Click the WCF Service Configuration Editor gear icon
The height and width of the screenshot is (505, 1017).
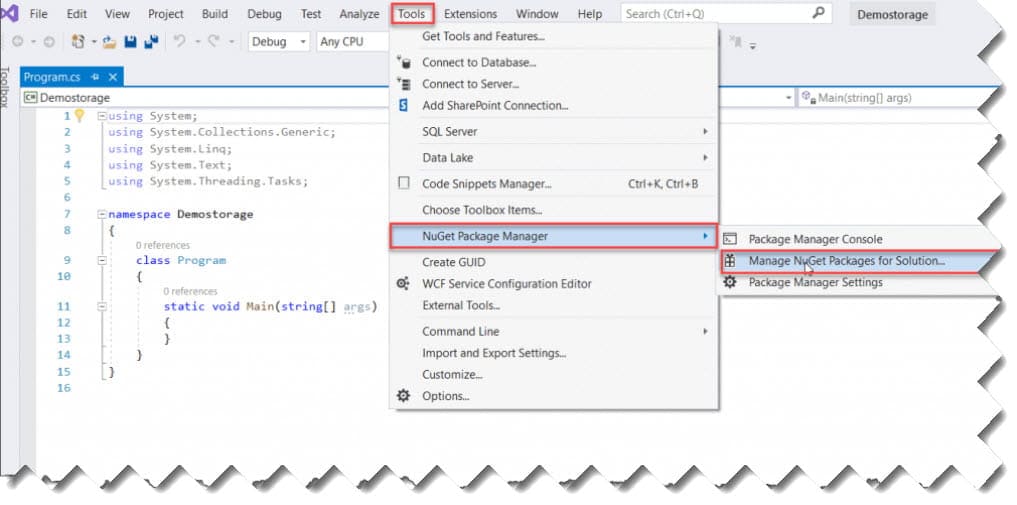tap(403, 283)
